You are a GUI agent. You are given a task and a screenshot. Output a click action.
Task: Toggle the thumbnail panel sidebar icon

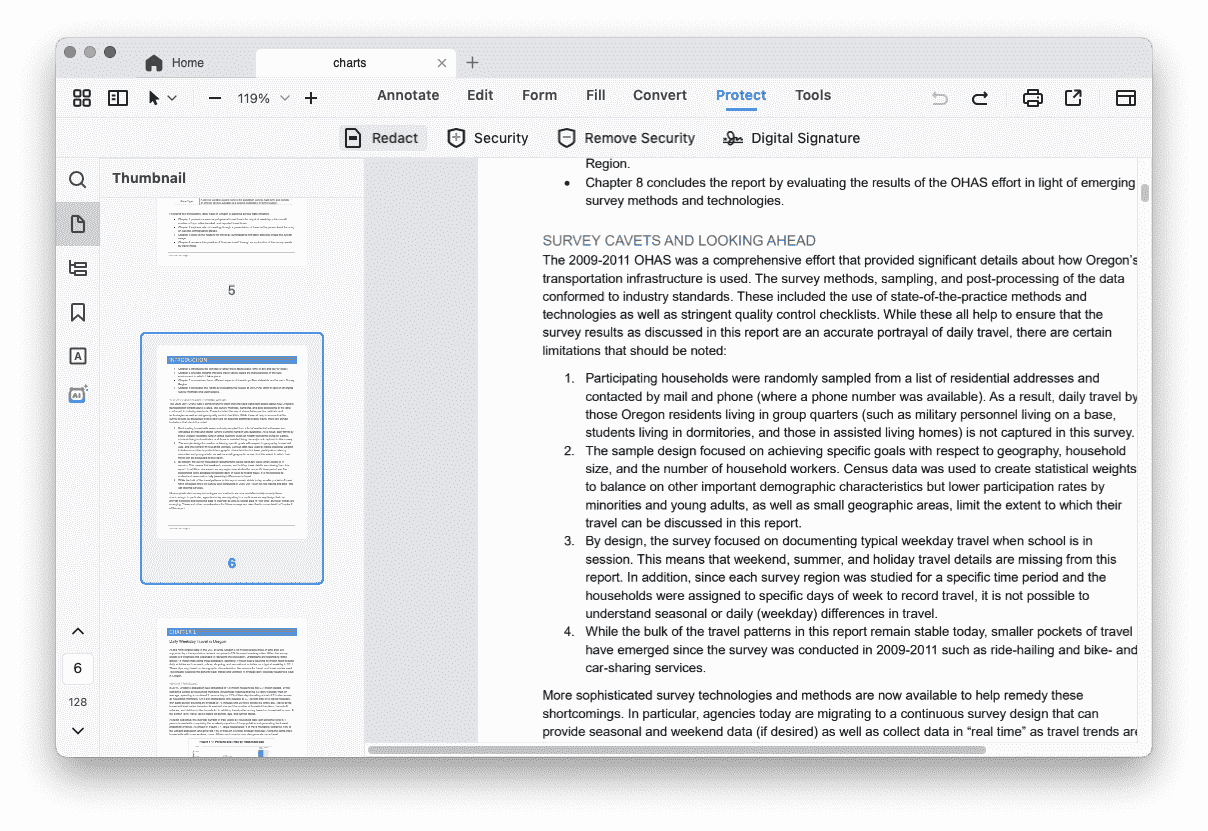coord(77,224)
